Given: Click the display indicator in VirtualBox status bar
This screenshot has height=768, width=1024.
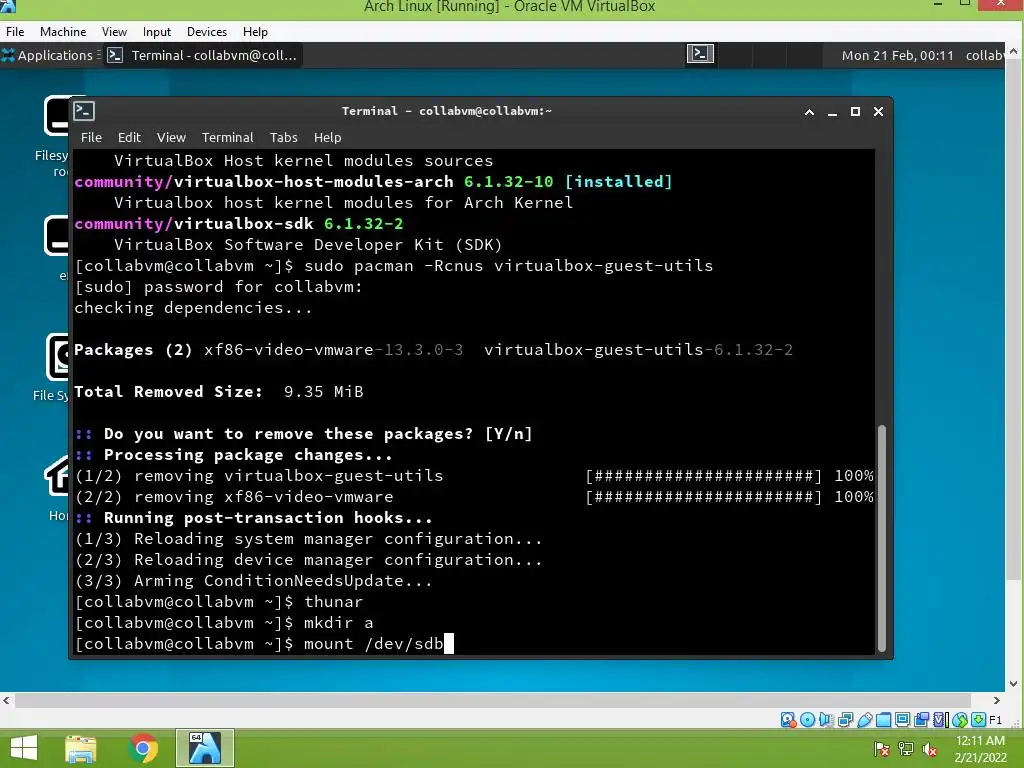Looking at the screenshot, I should coord(903,720).
